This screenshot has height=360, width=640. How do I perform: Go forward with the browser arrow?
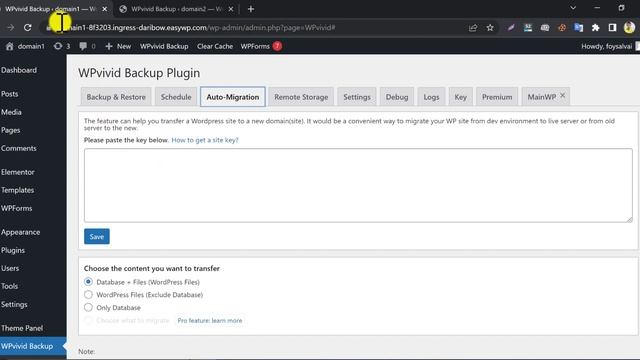(x=11, y=27)
